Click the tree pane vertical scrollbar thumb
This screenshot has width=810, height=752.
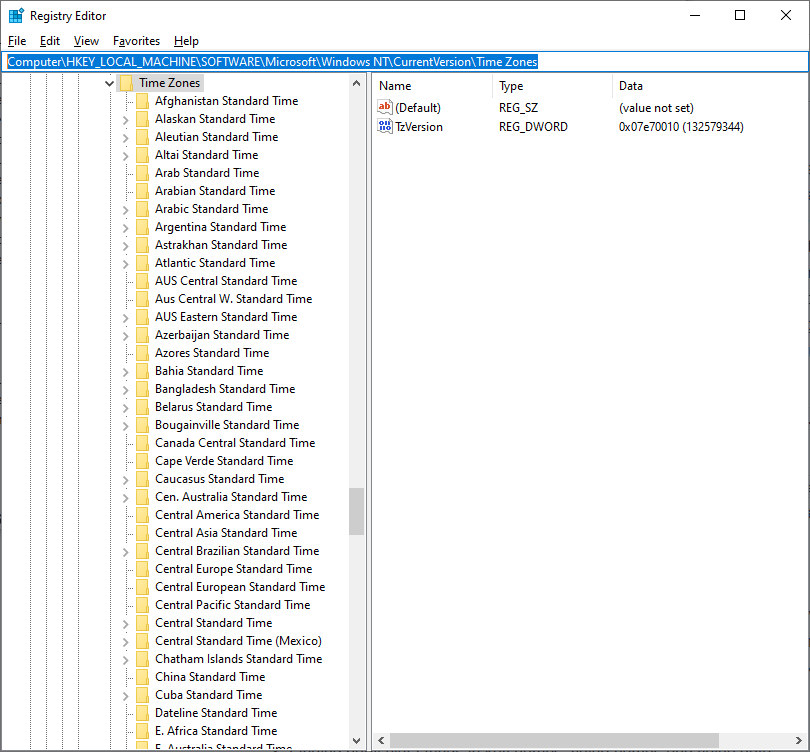tap(356, 511)
